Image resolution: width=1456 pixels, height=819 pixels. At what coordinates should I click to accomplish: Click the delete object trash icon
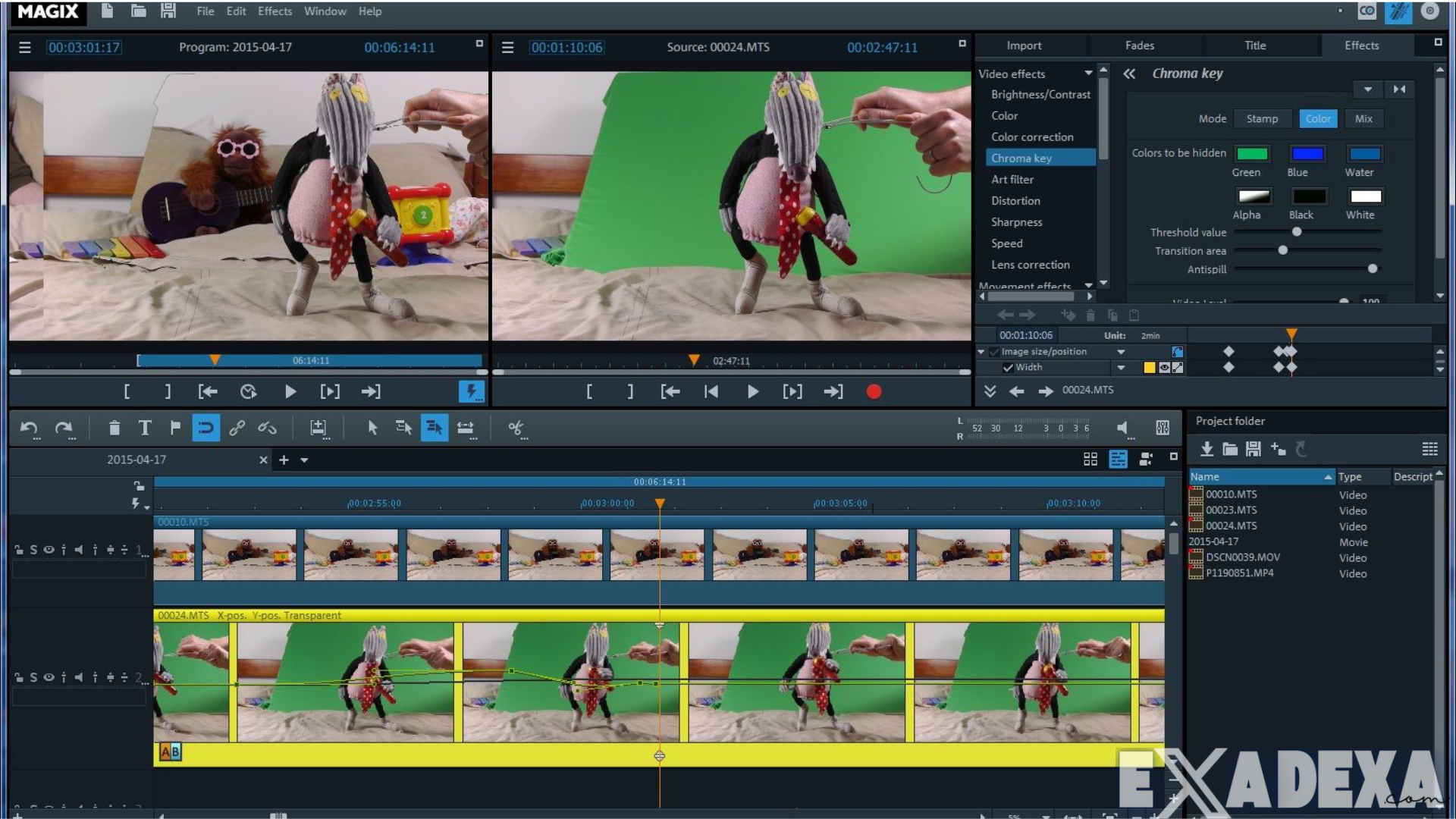[x=114, y=428]
